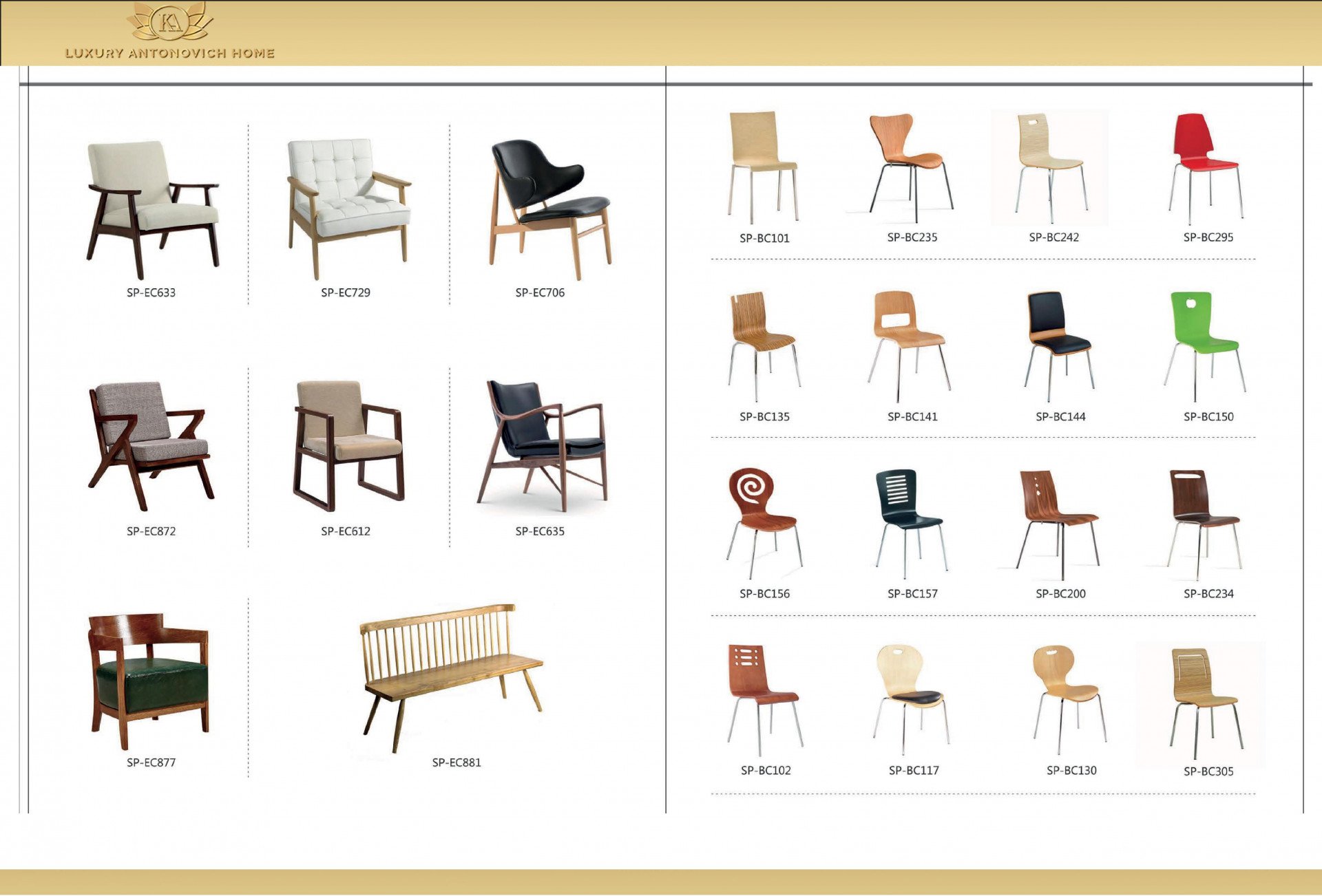
Task: Click the SP-EC612 label text
Action: click(x=346, y=531)
